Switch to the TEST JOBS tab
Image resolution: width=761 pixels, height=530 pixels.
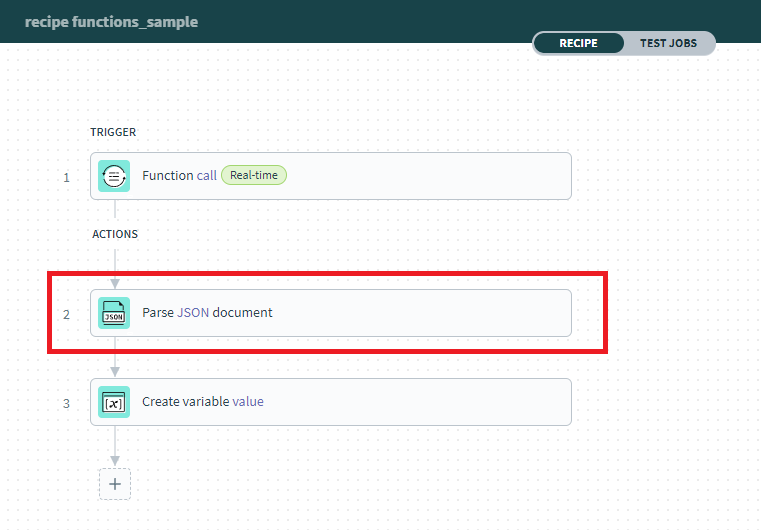pyautogui.click(x=668, y=43)
